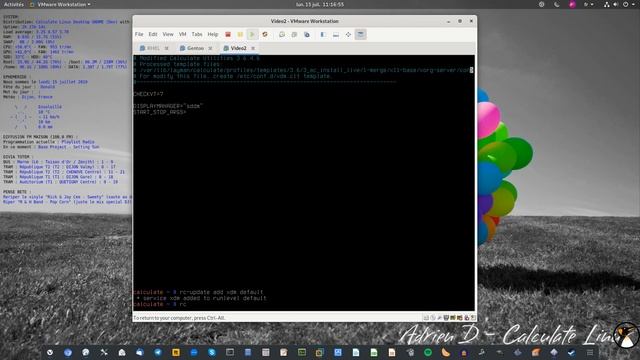Take a snapshot with the clock-camera toolbar icon
This screenshot has width=640, height=360.
(x=282, y=35)
